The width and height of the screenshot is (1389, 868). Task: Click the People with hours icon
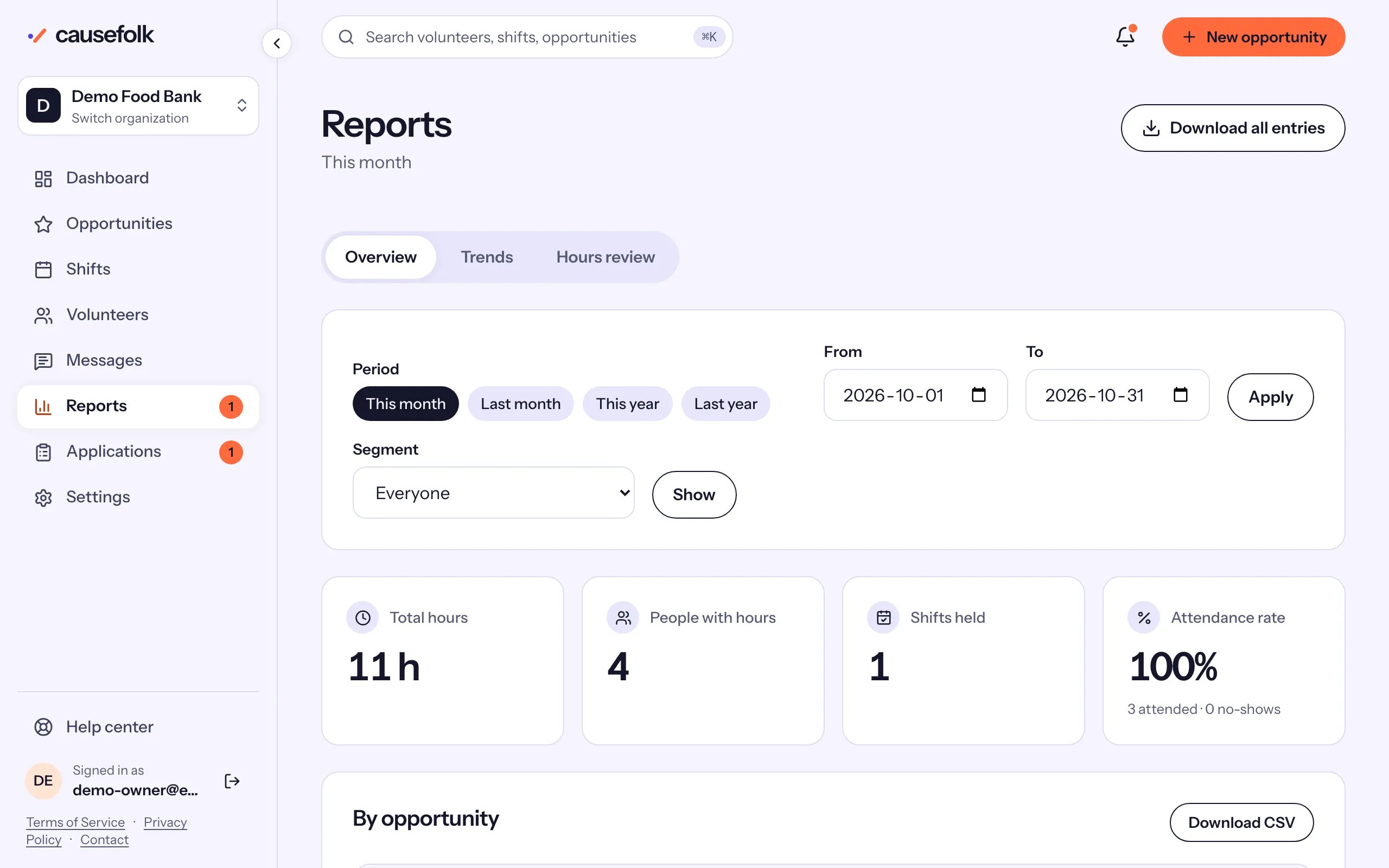(623, 618)
